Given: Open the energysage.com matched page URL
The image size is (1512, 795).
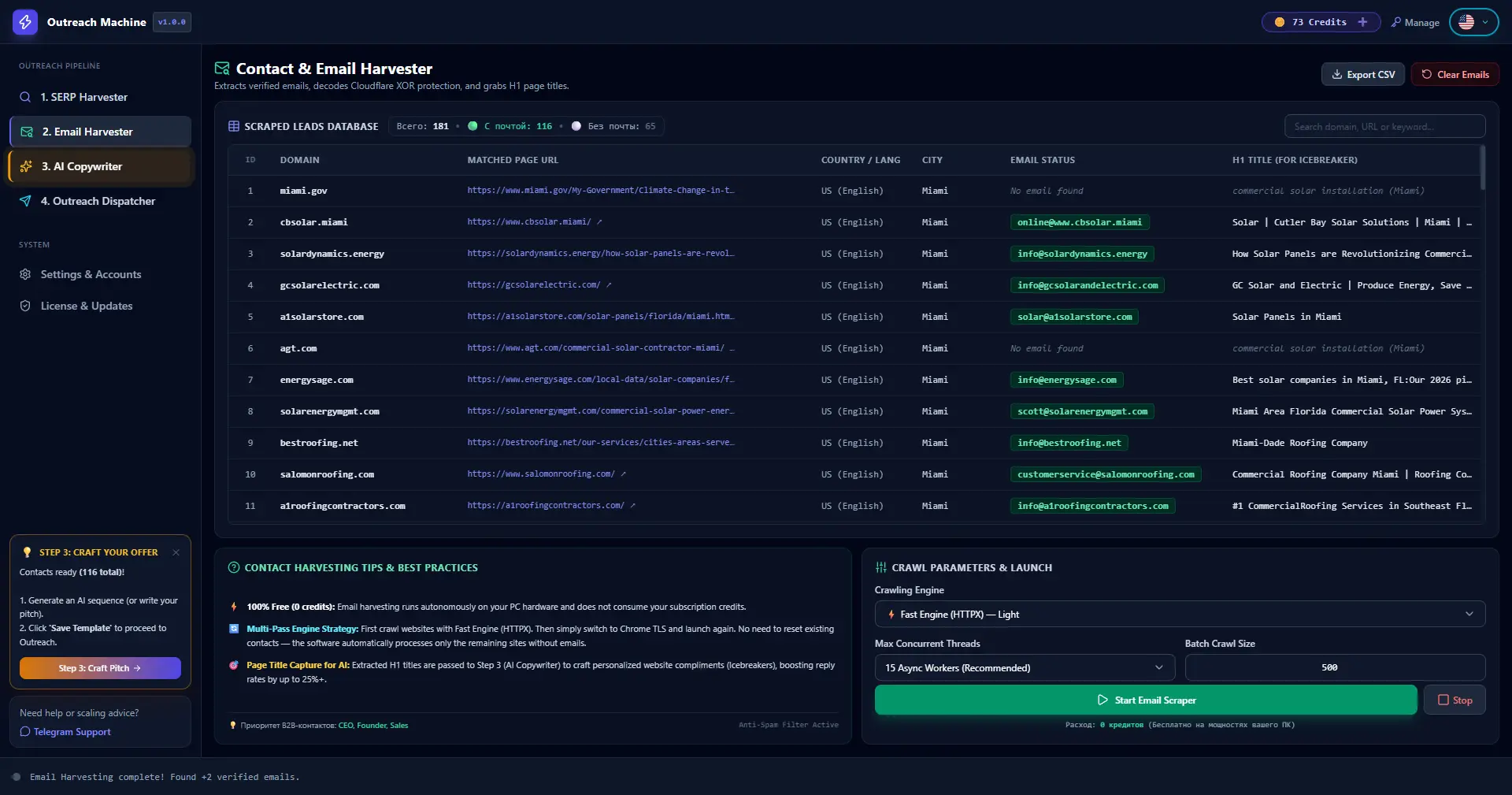Looking at the screenshot, I should [x=600, y=380].
